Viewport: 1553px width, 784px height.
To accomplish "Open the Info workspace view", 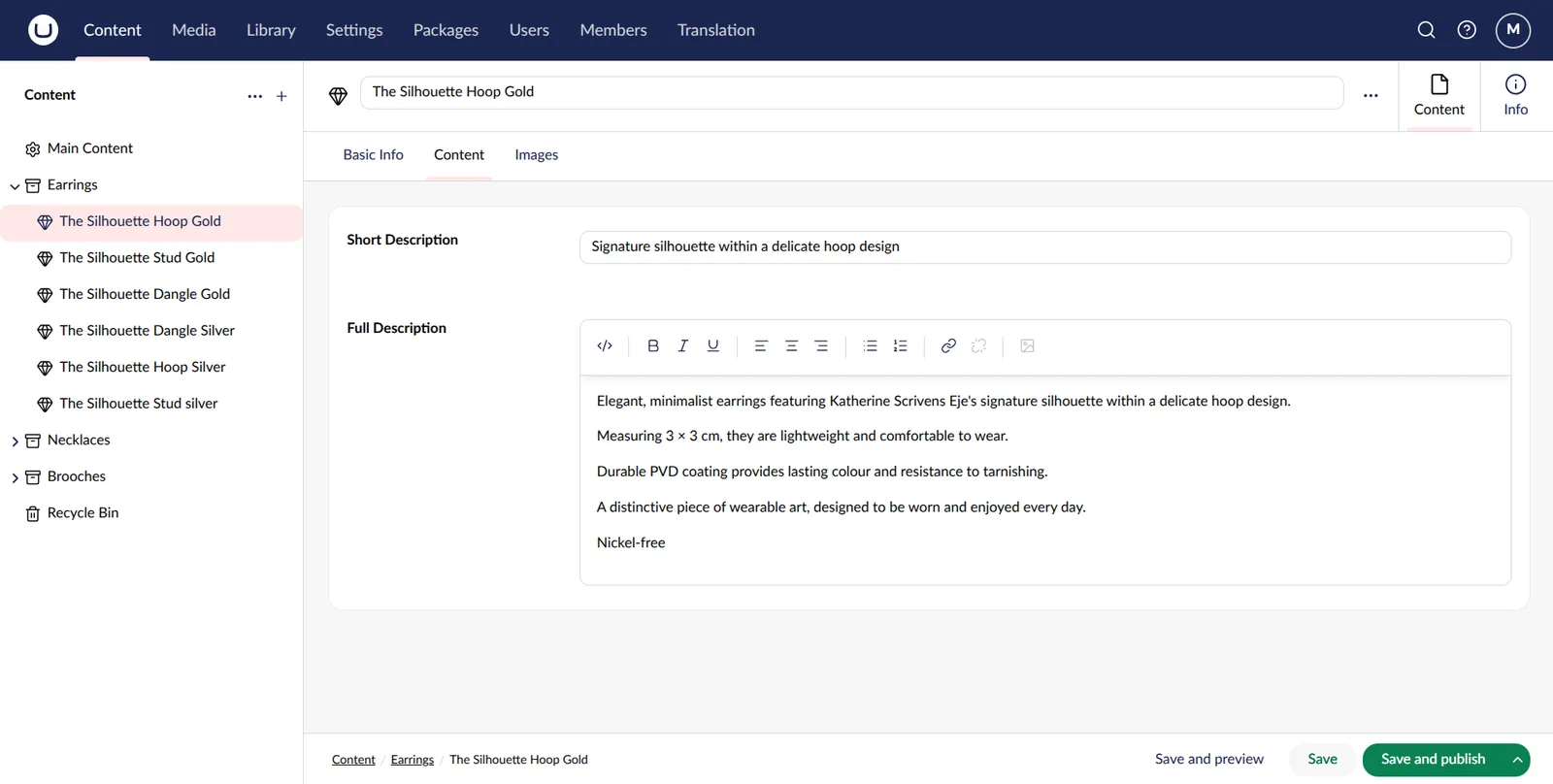I will pyautogui.click(x=1516, y=95).
